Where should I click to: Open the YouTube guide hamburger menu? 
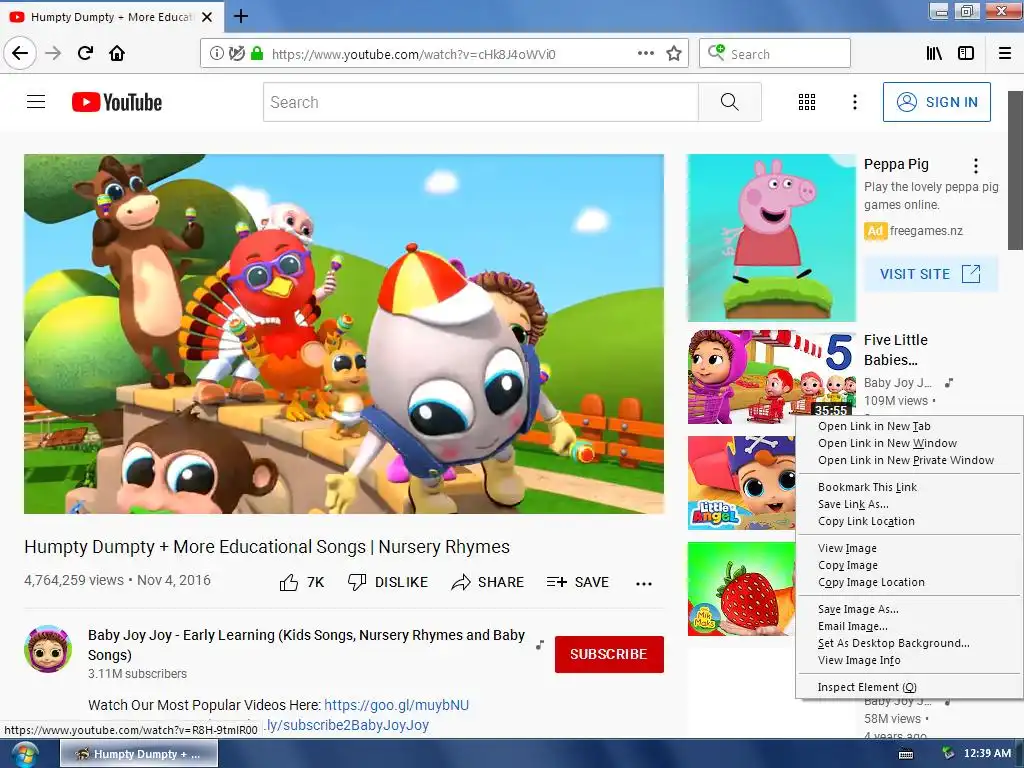pyautogui.click(x=36, y=102)
